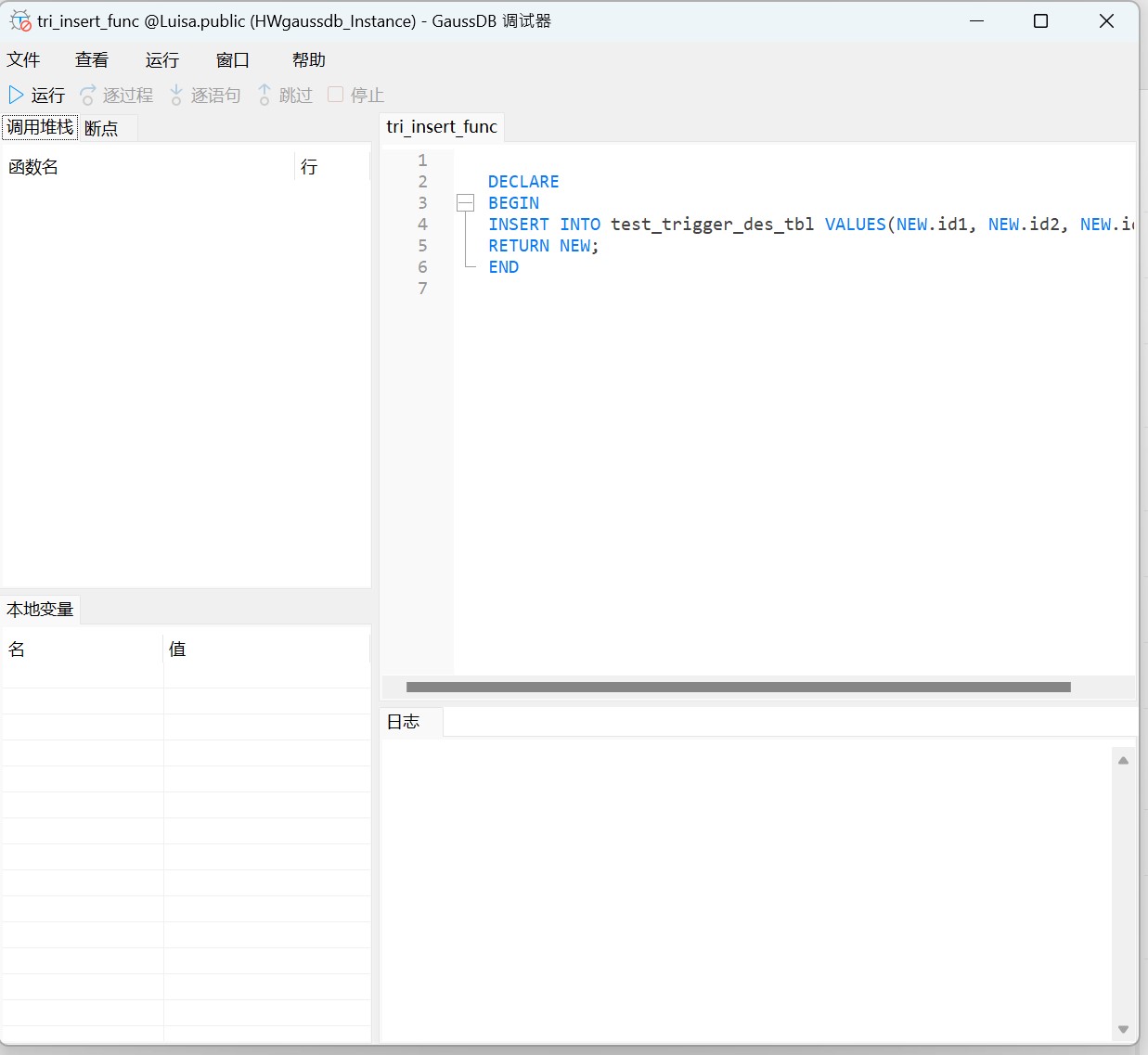Click the 逐语句 toolbar label
Screen dimensions: 1148x1055
coord(215,96)
